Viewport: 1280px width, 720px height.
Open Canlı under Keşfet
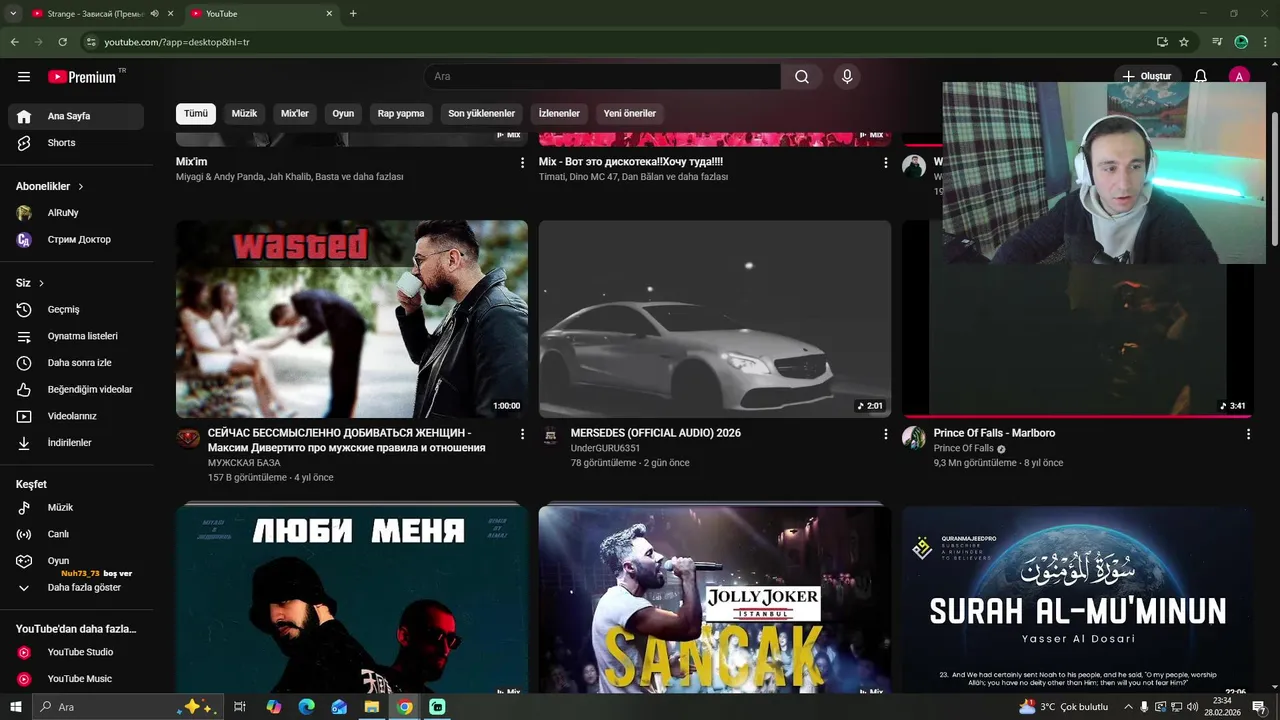(x=76, y=534)
